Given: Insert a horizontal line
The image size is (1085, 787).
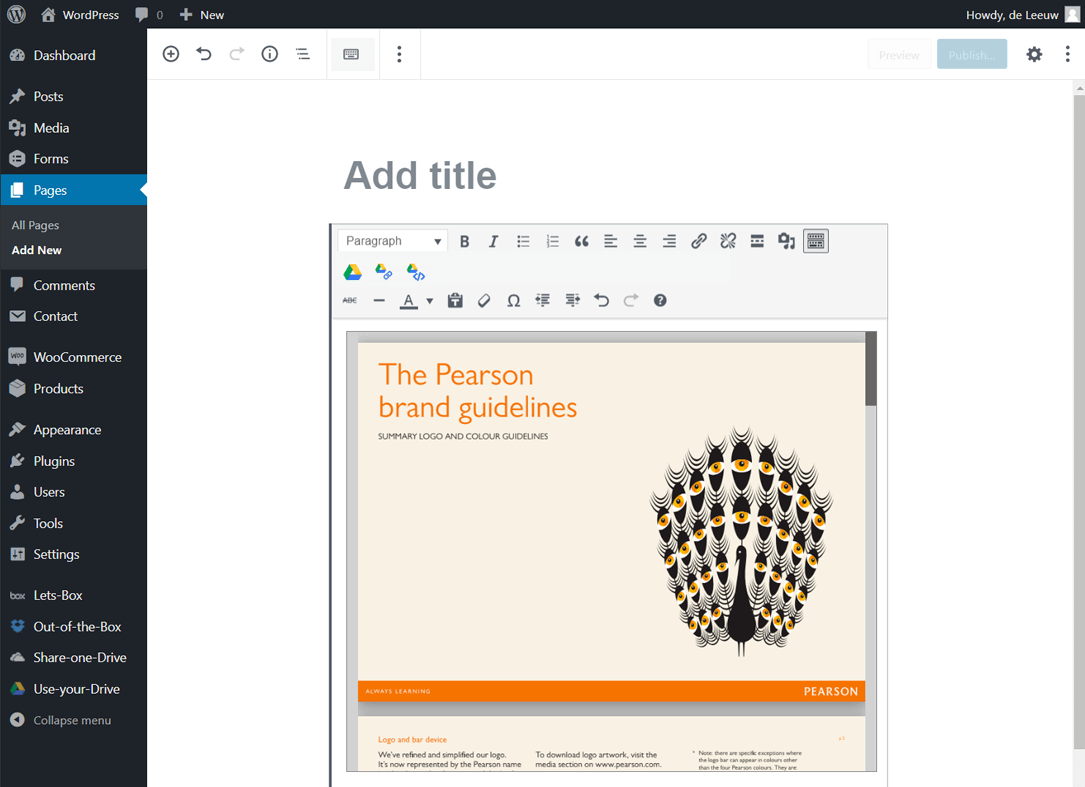Looking at the screenshot, I should tap(379, 300).
